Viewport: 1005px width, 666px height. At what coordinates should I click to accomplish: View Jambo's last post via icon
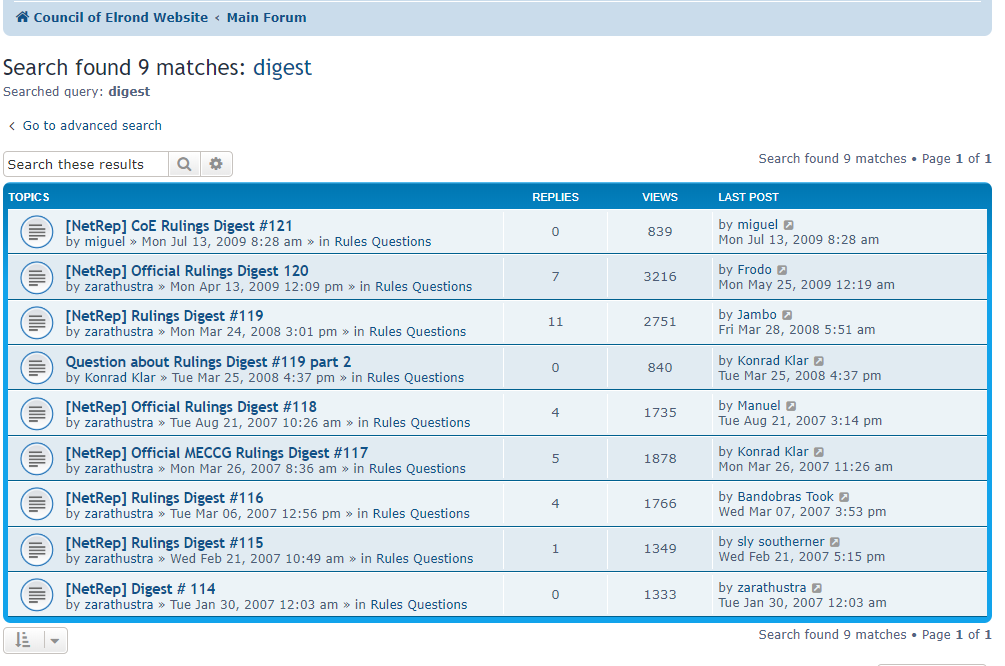pos(787,316)
